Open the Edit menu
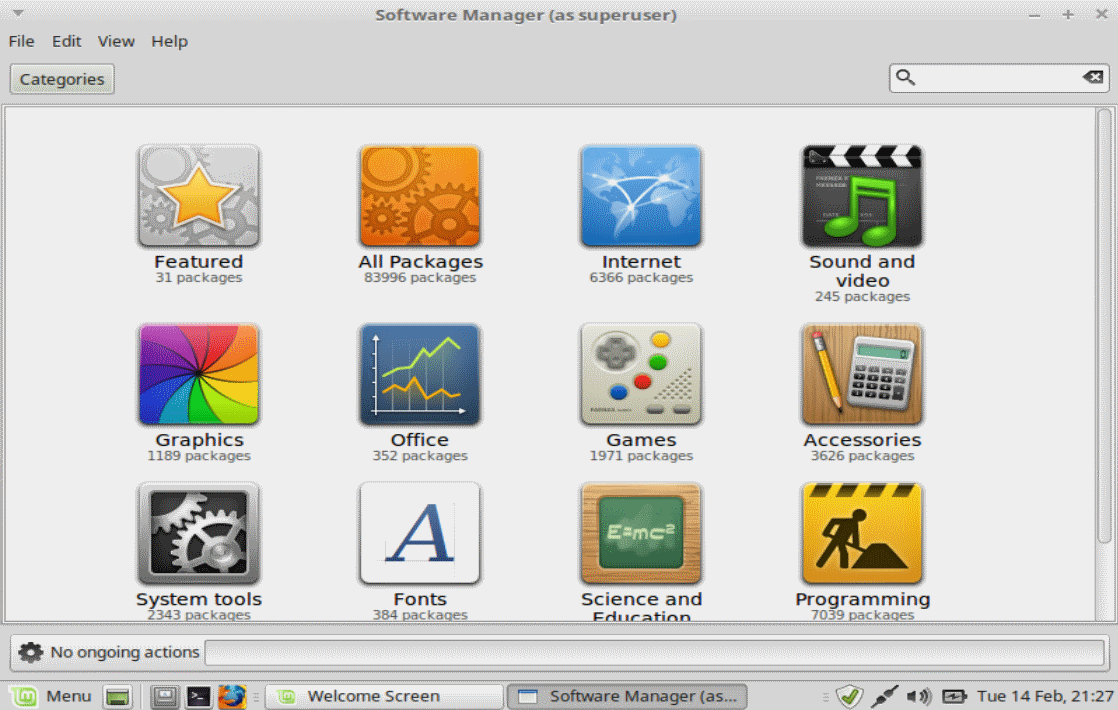This screenshot has width=1118, height=710. 66,41
